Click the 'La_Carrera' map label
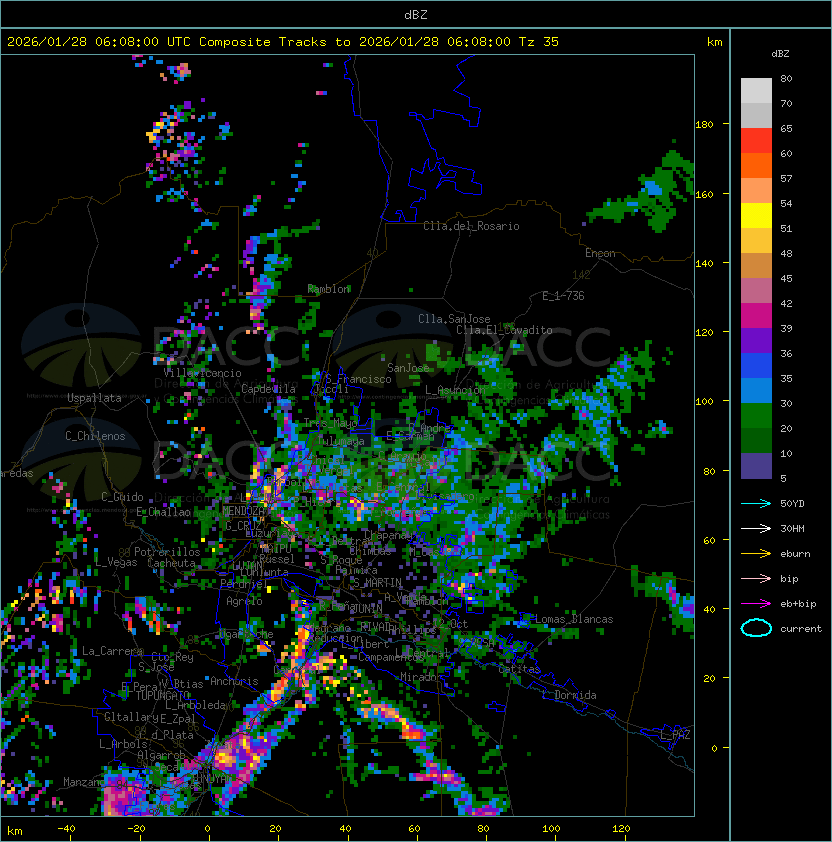 [x=113, y=651]
